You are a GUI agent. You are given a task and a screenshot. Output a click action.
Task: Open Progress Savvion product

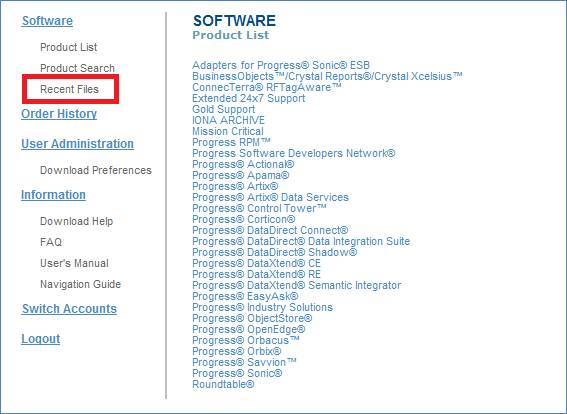(x=244, y=362)
